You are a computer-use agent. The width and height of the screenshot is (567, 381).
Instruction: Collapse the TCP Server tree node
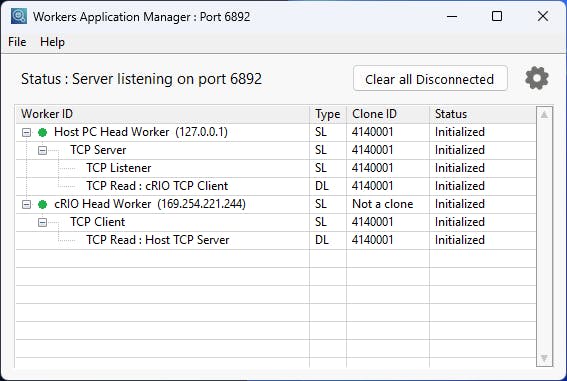tap(42, 150)
